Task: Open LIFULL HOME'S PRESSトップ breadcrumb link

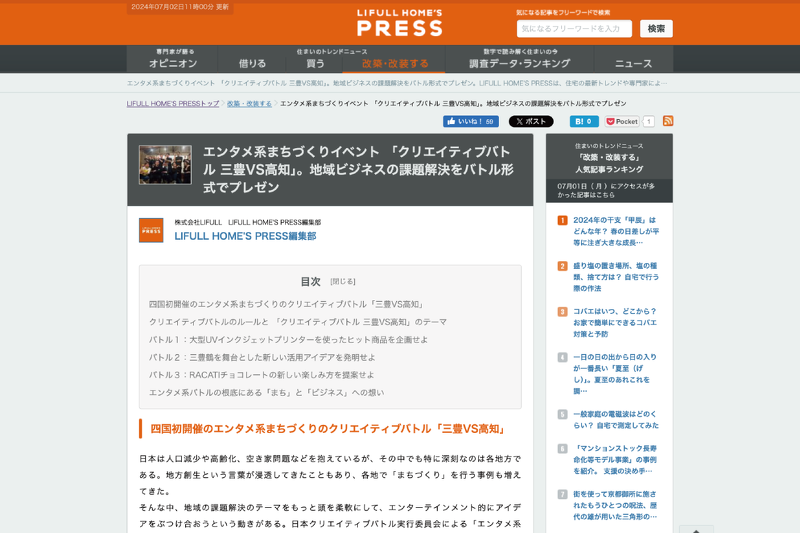Action: pyautogui.click(x=173, y=103)
